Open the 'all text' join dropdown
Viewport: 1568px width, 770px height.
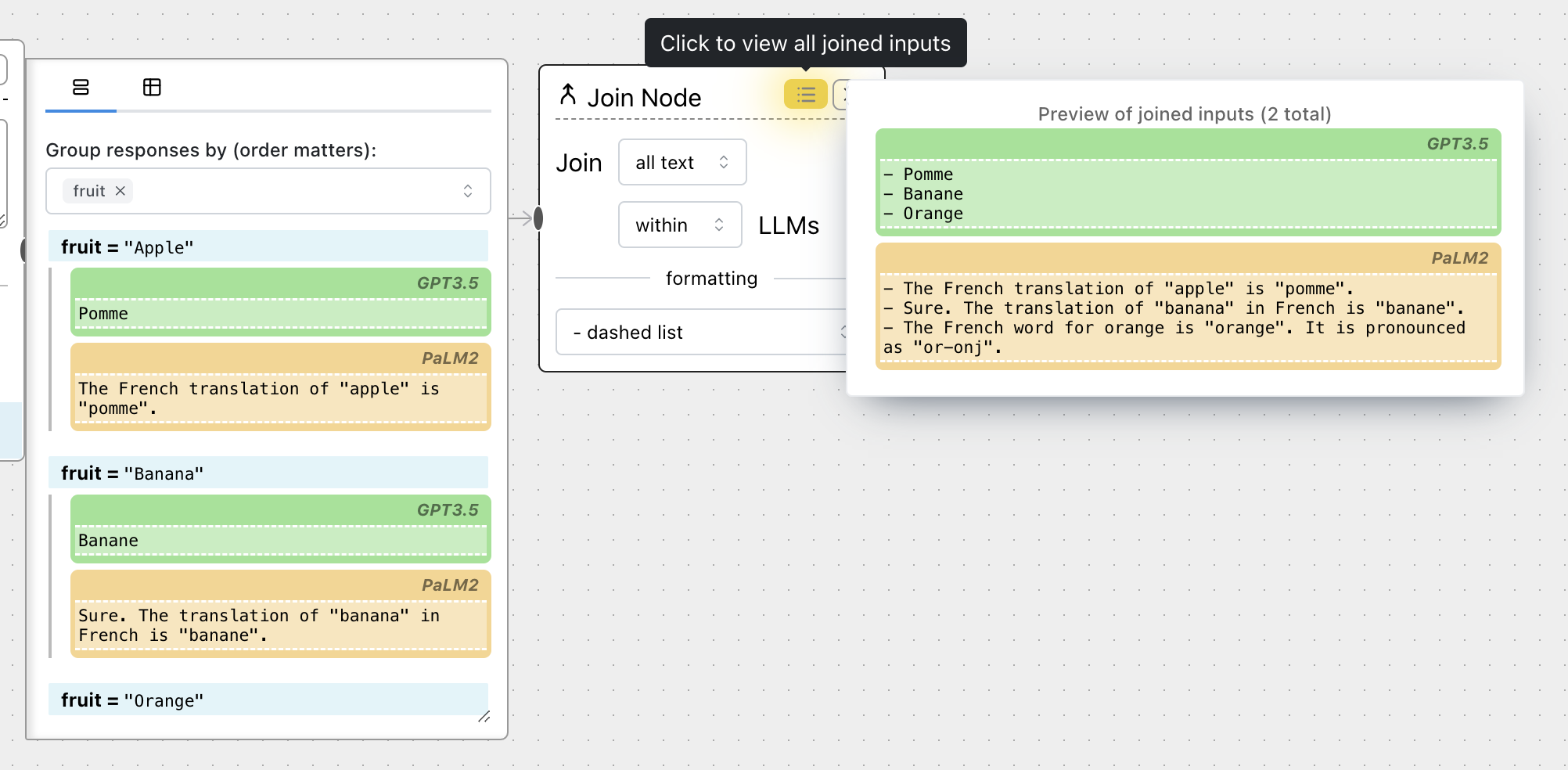(x=682, y=162)
